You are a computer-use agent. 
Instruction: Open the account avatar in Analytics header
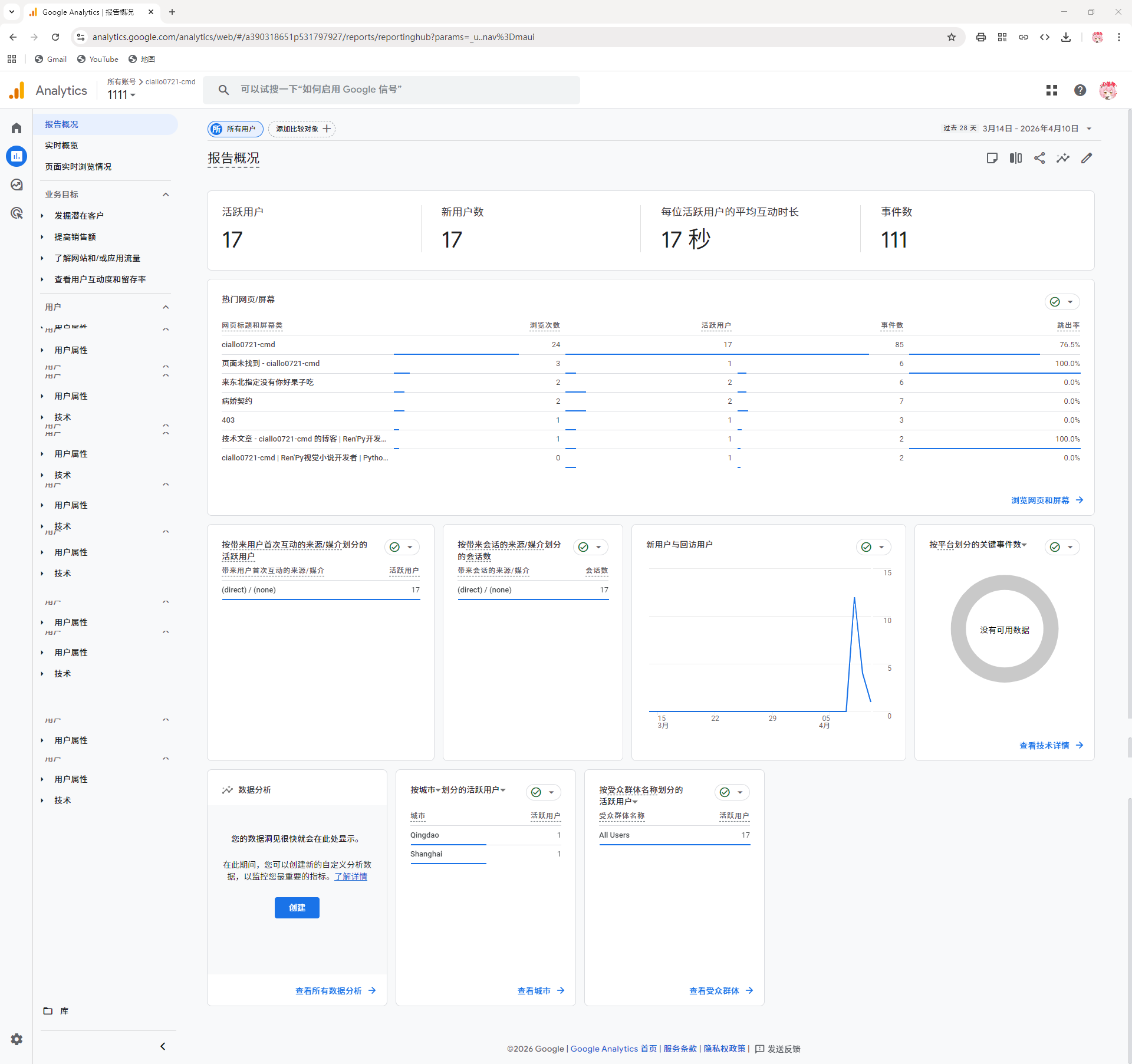pyautogui.click(x=1108, y=90)
